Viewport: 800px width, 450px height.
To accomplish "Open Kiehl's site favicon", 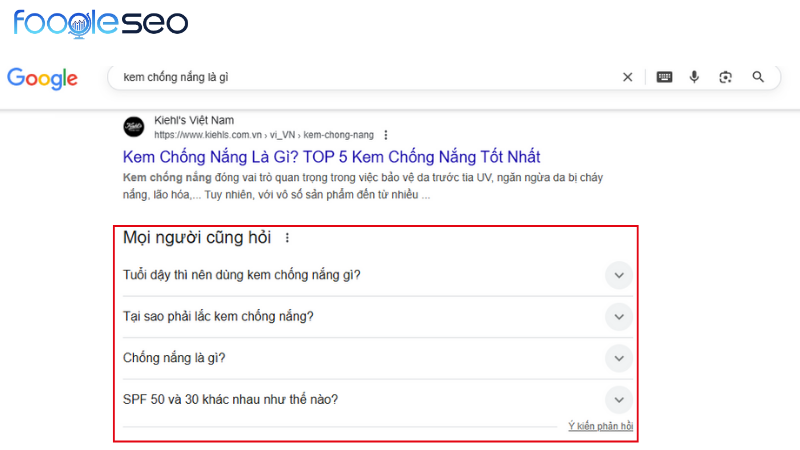I will pyautogui.click(x=134, y=127).
